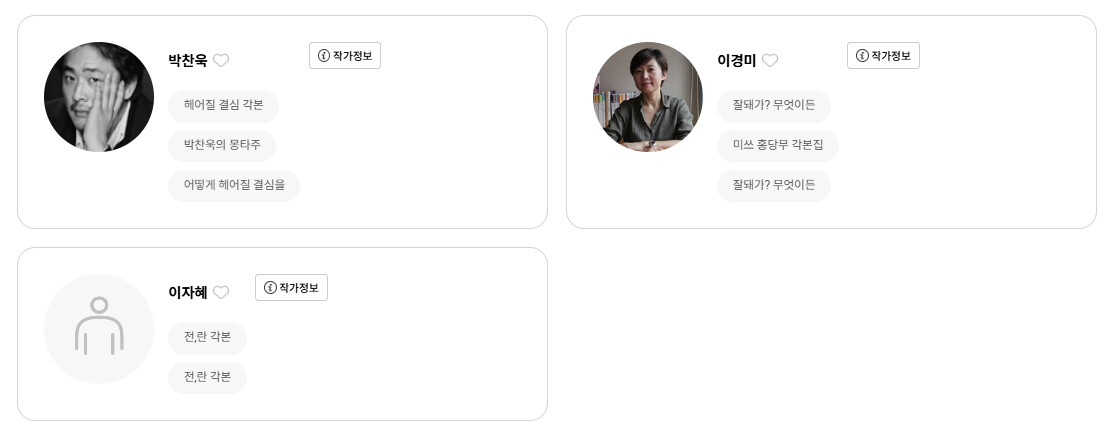Open the lower 전,란 각본 tag
Viewport: 1115px width, 432px height.
click(x=207, y=378)
